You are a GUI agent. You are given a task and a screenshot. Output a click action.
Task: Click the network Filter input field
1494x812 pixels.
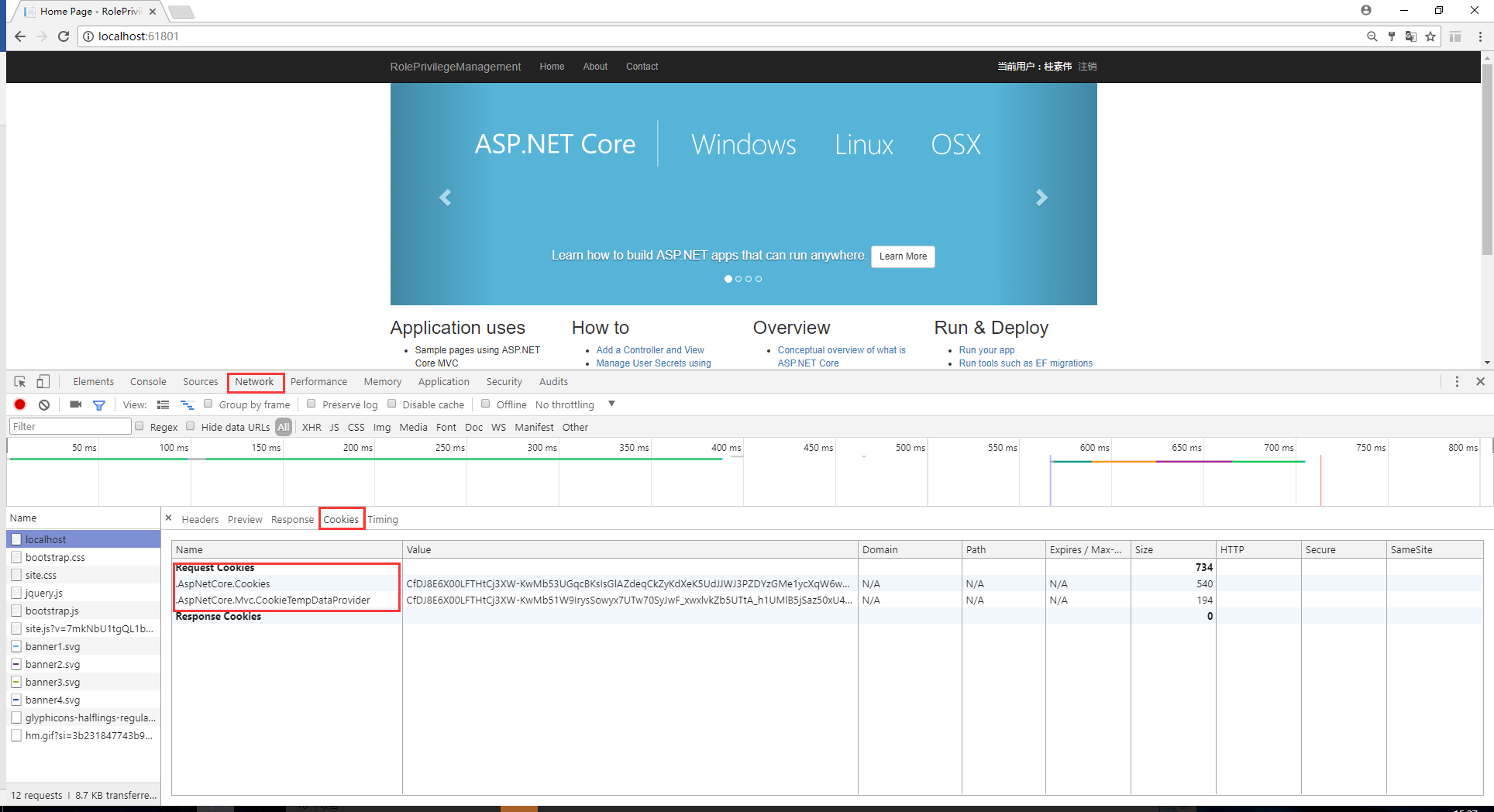click(x=70, y=426)
